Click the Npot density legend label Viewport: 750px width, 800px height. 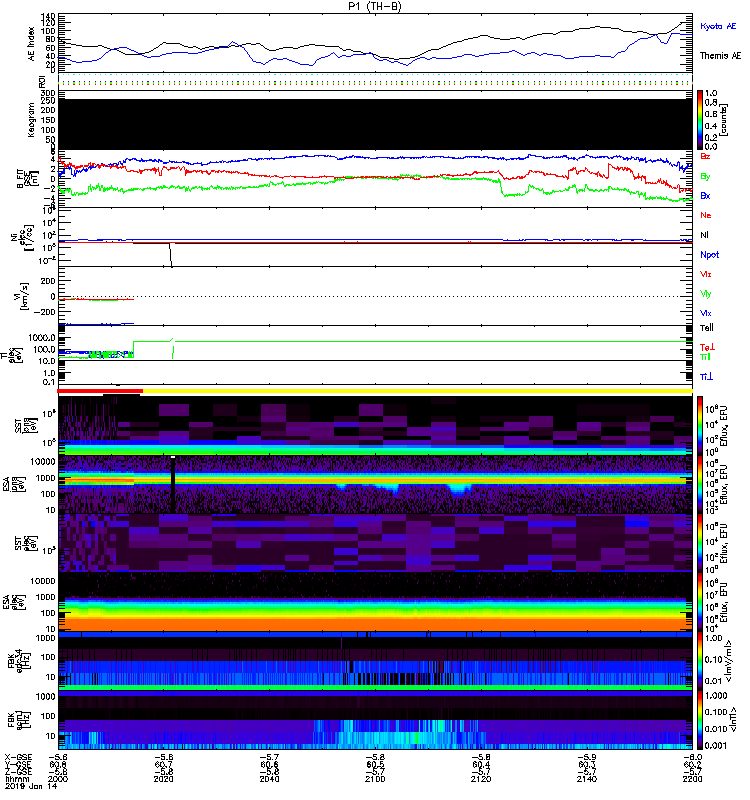tap(709, 255)
